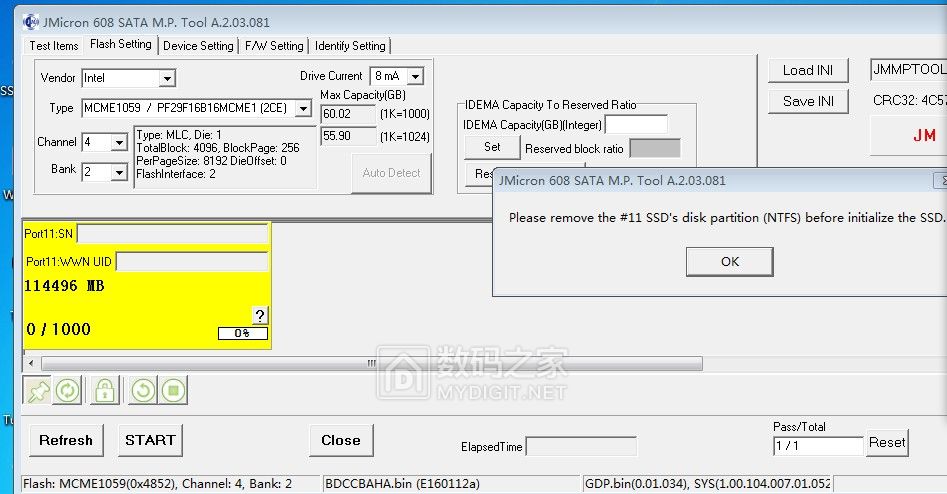Click the horizontal scrollbar thumb below port panel

coord(371,364)
